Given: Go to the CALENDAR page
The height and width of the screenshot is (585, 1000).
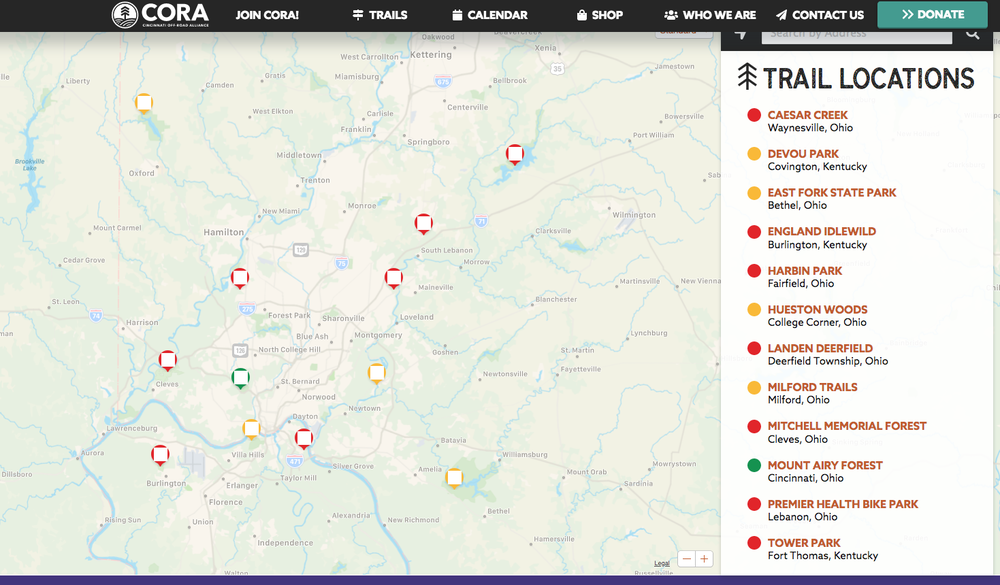Looking at the screenshot, I should tap(490, 15).
